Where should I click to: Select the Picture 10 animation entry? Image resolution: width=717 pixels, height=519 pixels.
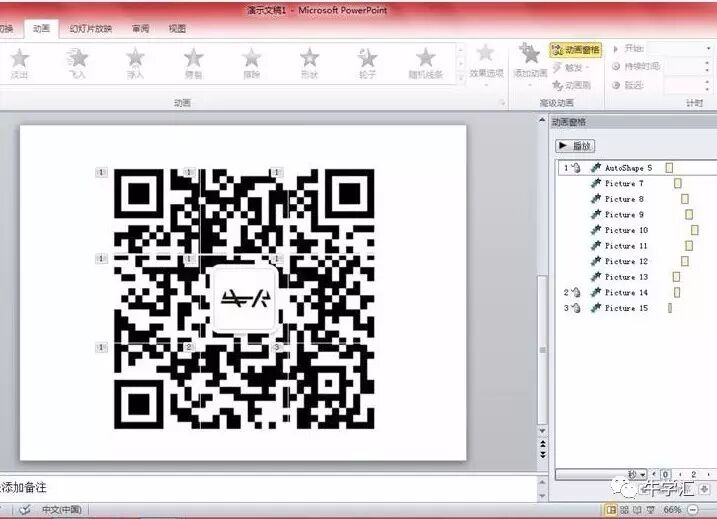click(x=637, y=230)
